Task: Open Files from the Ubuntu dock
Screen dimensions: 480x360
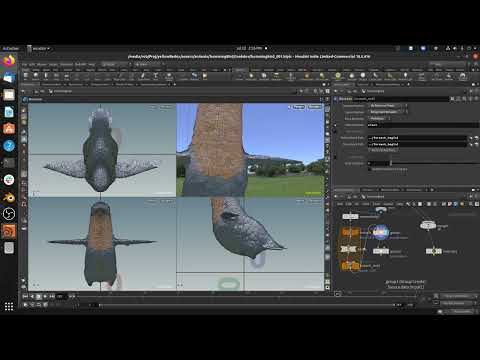Action: [x=9, y=95]
